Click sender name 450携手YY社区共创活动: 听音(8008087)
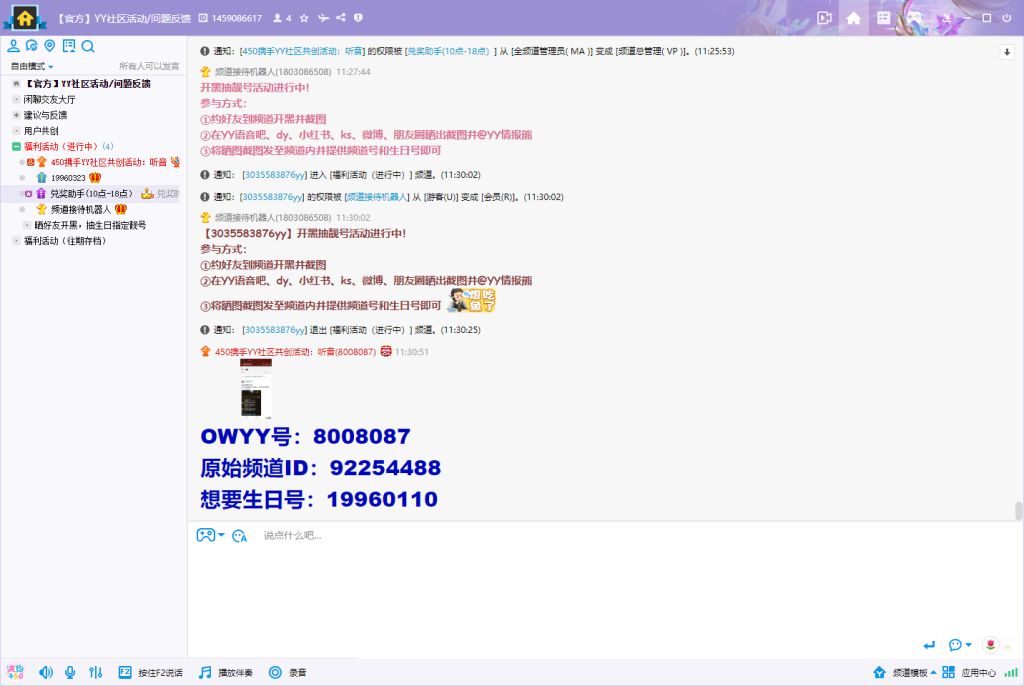1024x686 pixels. [x=296, y=351]
